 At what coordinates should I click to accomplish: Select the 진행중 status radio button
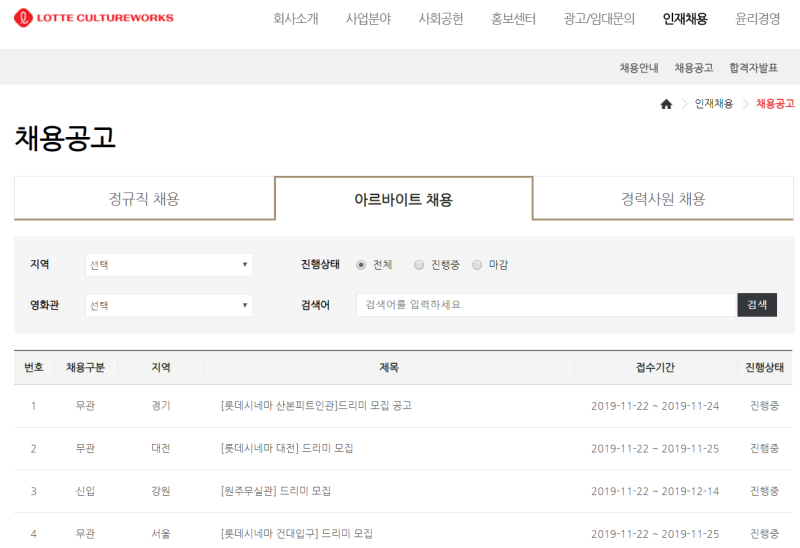pyautogui.click(x=419, y=265)
